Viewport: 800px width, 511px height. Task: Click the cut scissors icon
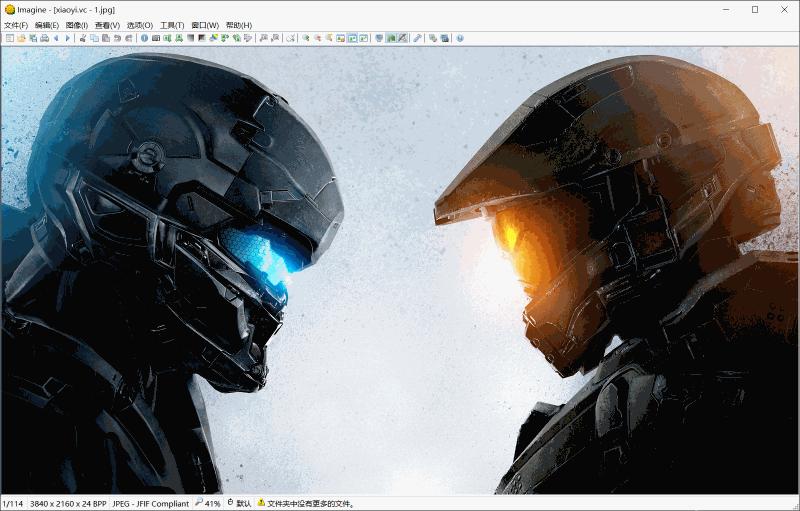[83, 38]
